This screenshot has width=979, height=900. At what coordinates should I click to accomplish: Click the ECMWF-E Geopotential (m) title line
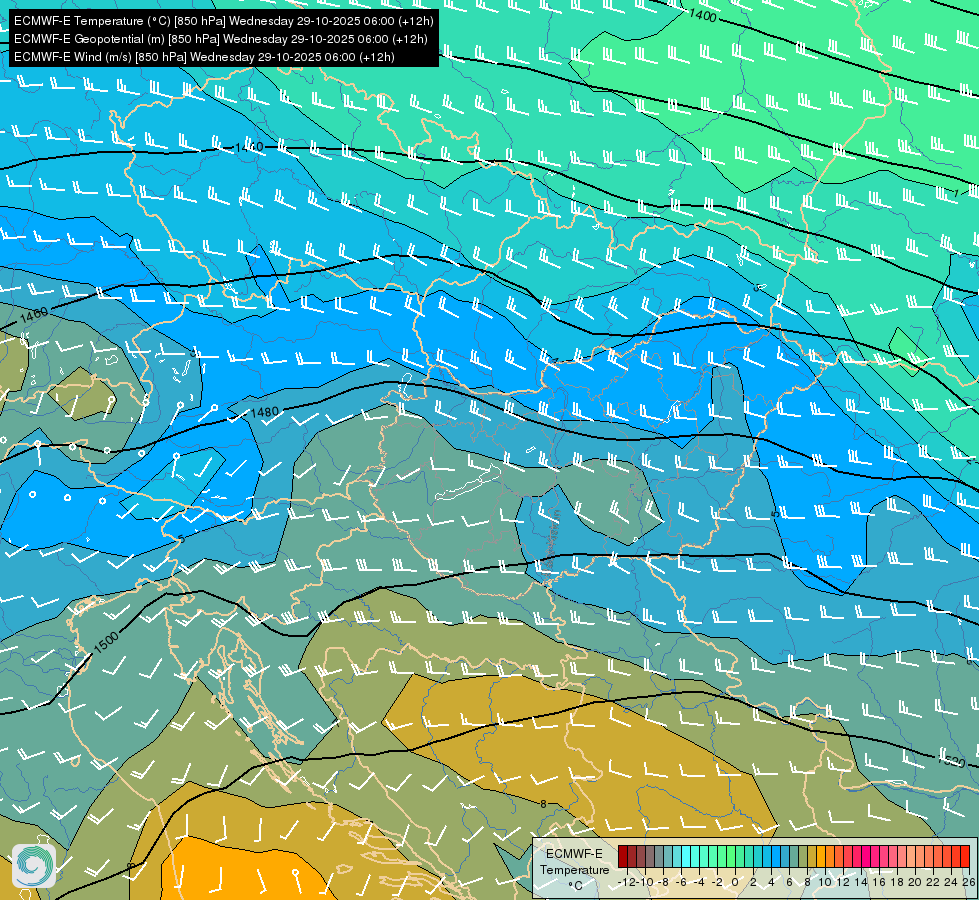220,39
